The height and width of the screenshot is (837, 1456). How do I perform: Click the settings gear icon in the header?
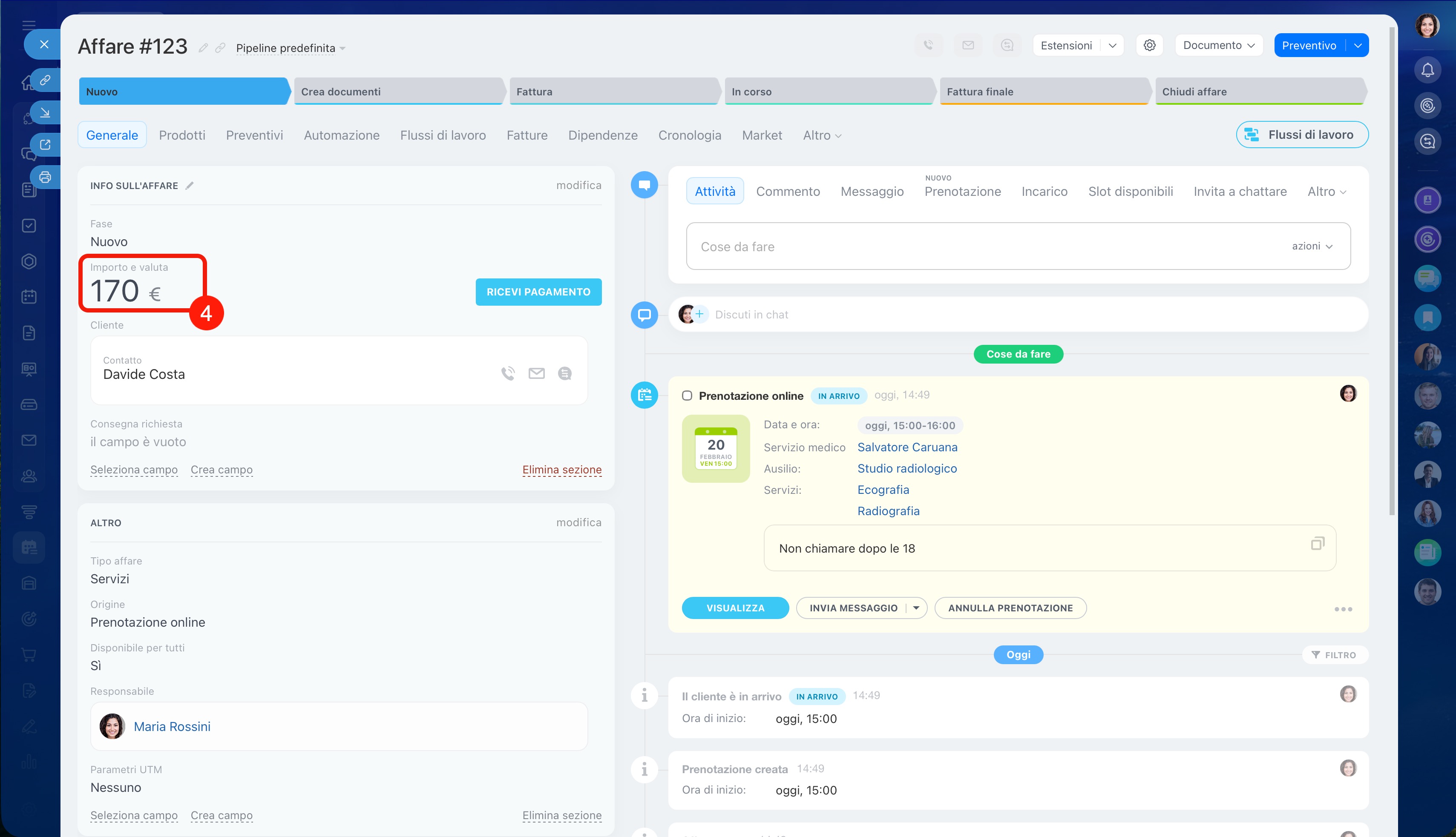1149,46
